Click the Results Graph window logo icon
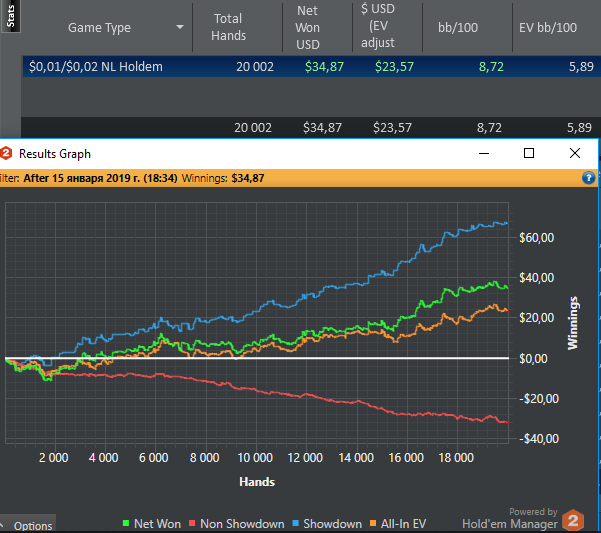This screenshot has height=533, width=601. tap(5, 153)
